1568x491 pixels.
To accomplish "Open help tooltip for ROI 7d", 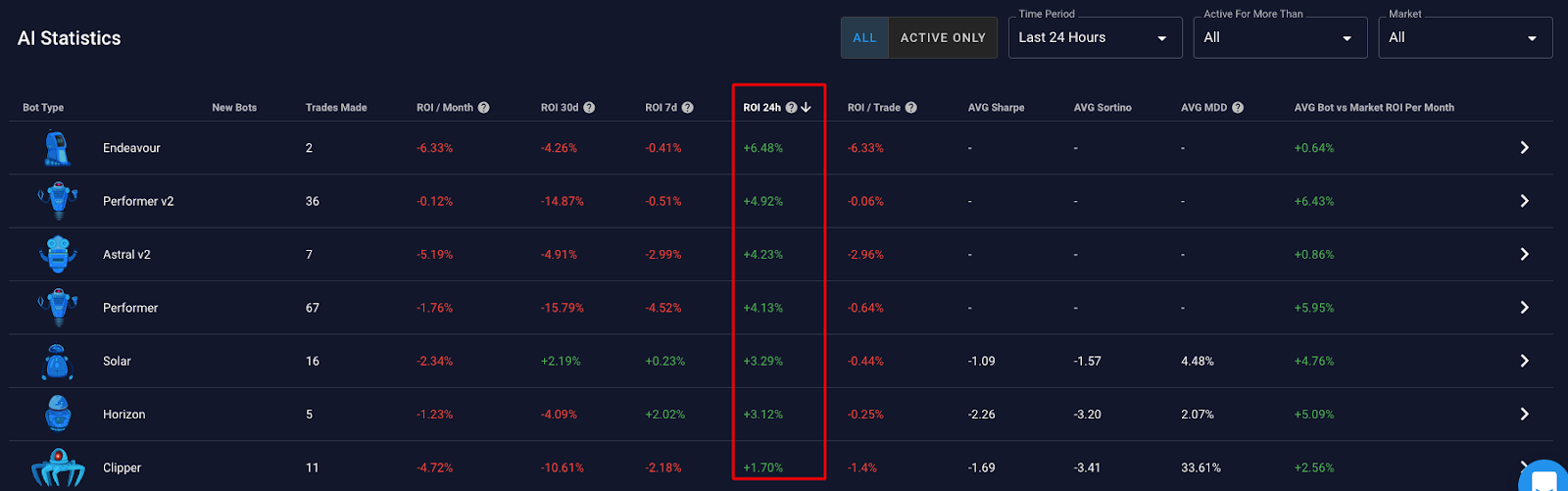I will 687,108.
